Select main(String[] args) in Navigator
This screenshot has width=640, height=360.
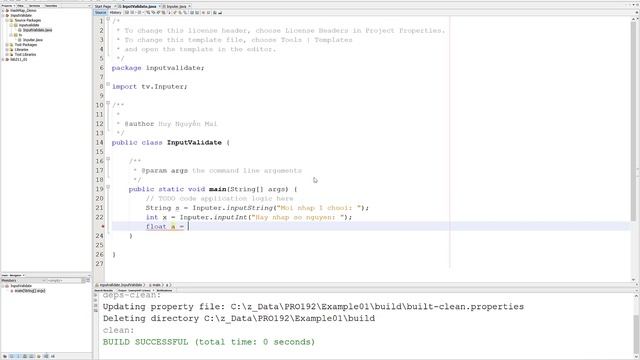pos(30,291)
